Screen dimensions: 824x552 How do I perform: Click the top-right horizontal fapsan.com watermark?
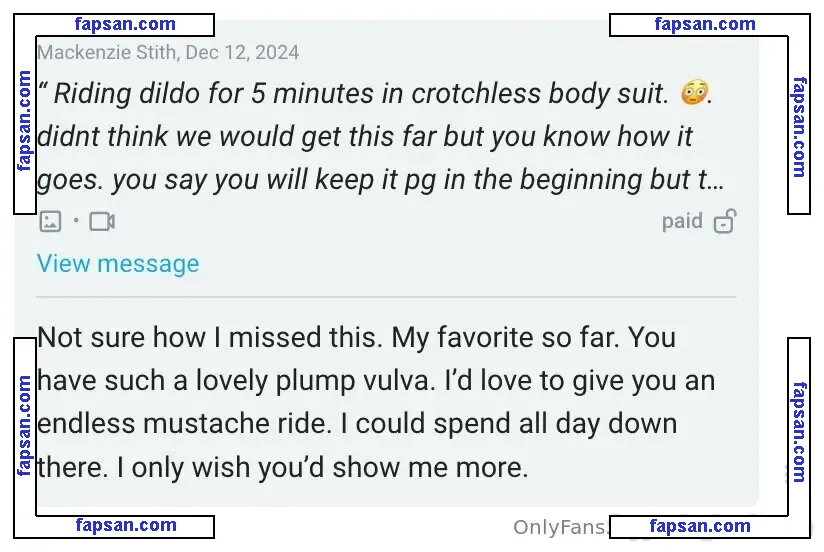click(x=705, y=24)
